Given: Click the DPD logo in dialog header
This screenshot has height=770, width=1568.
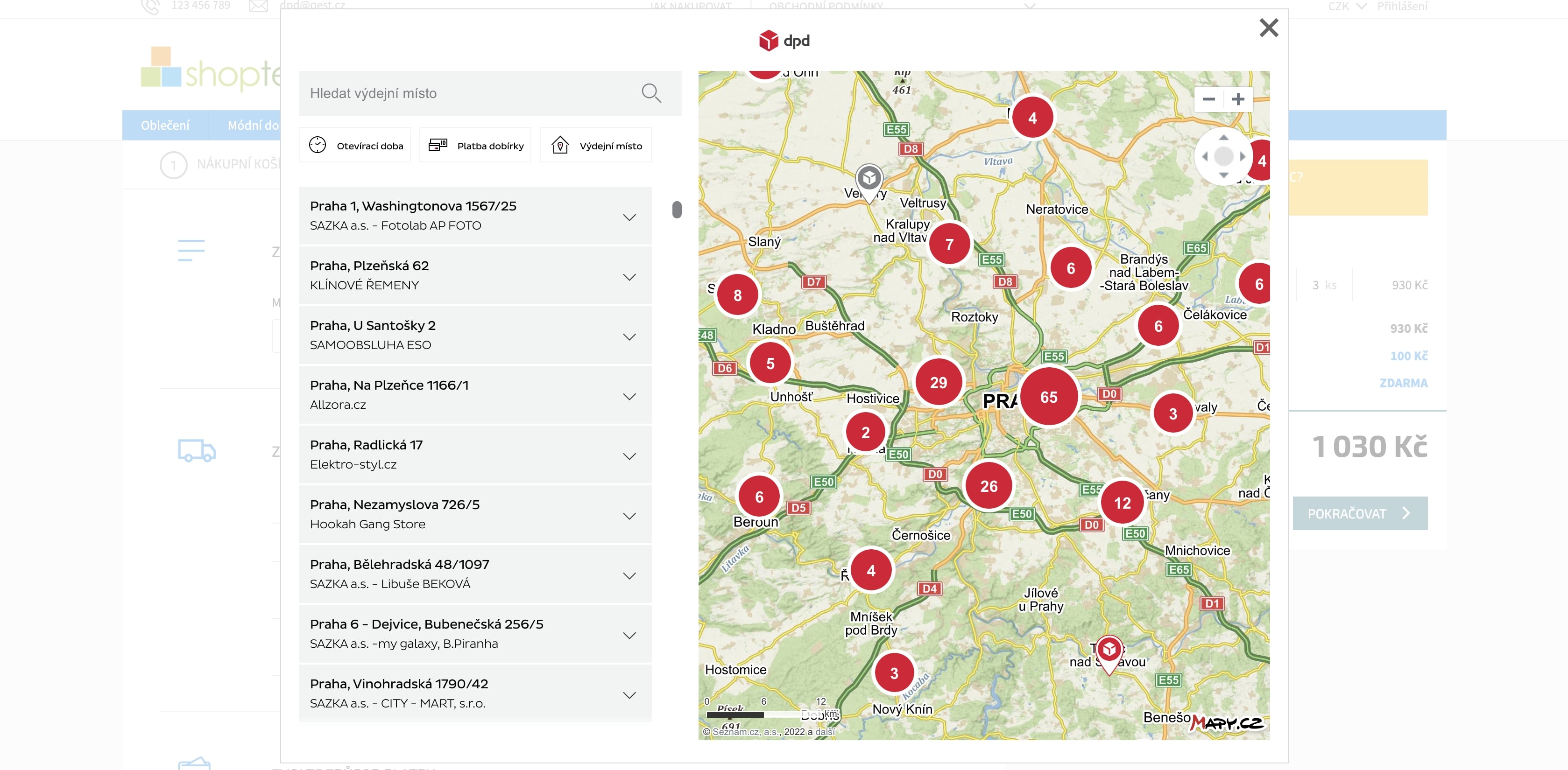Looking at the screenshot, I should pyautogui.click(x=784, y=41).
